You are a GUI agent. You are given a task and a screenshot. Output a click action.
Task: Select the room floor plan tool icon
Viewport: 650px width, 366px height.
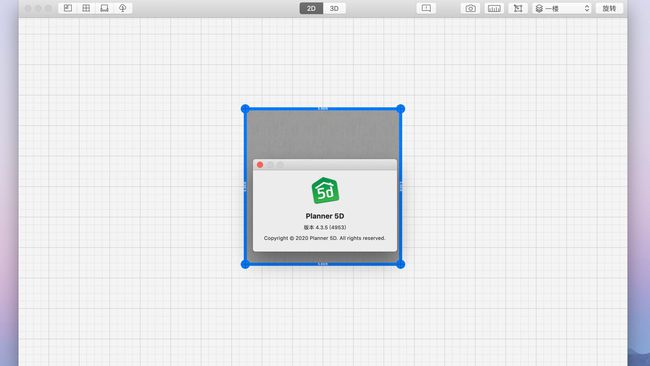tap(68, 8)
